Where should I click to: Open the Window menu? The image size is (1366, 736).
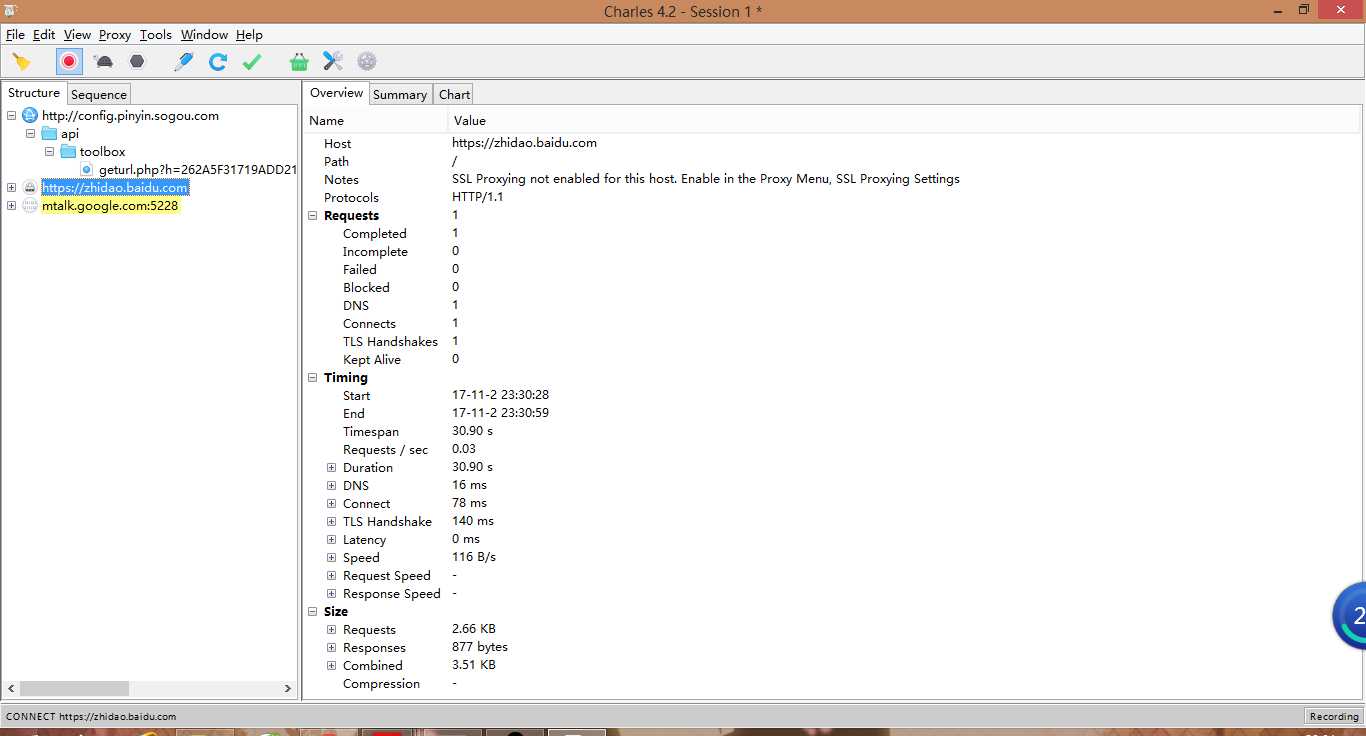tap(204, 34)
